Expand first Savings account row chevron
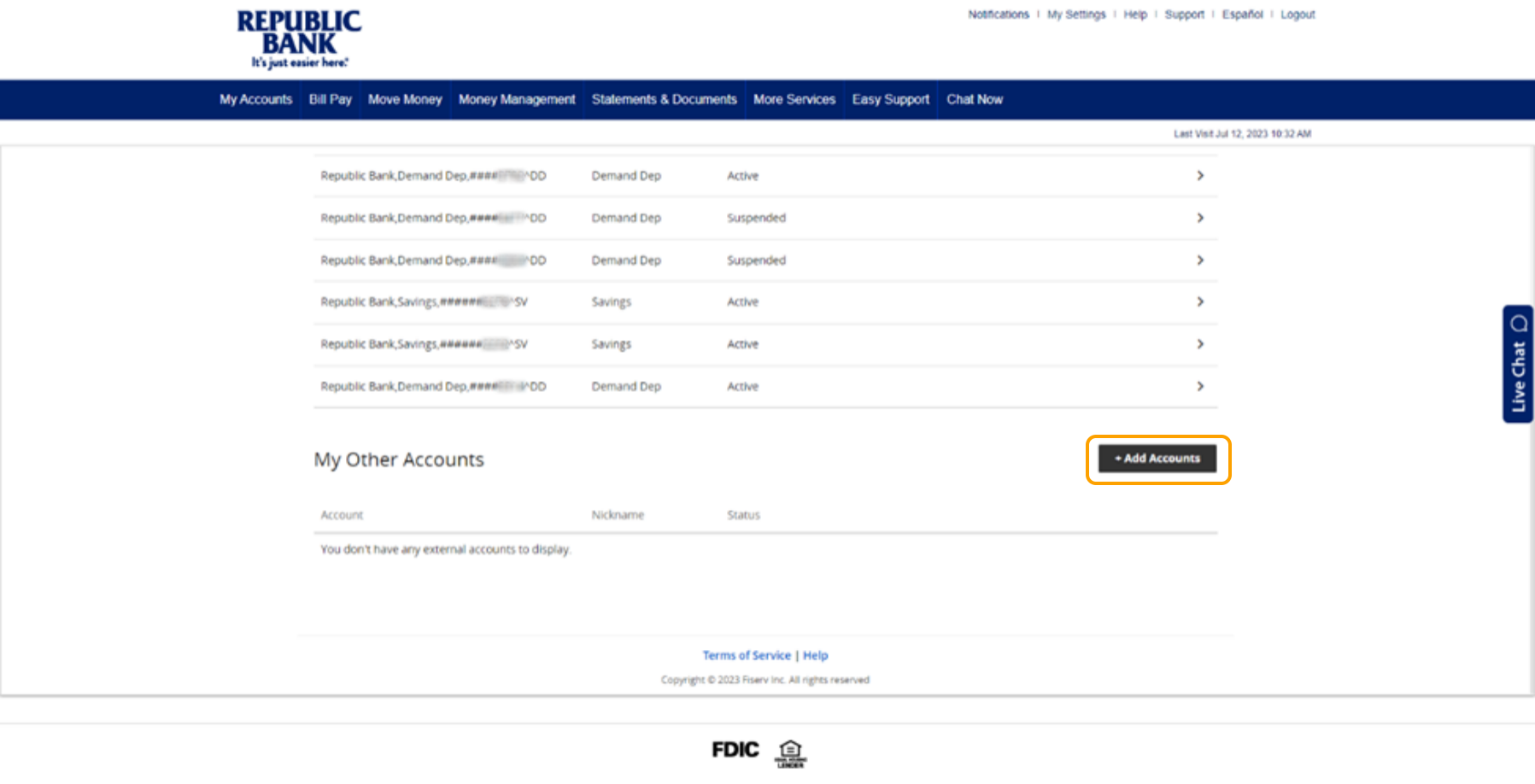Image resolution: width=1535 pixels, height=784 pixels. 1200,301
